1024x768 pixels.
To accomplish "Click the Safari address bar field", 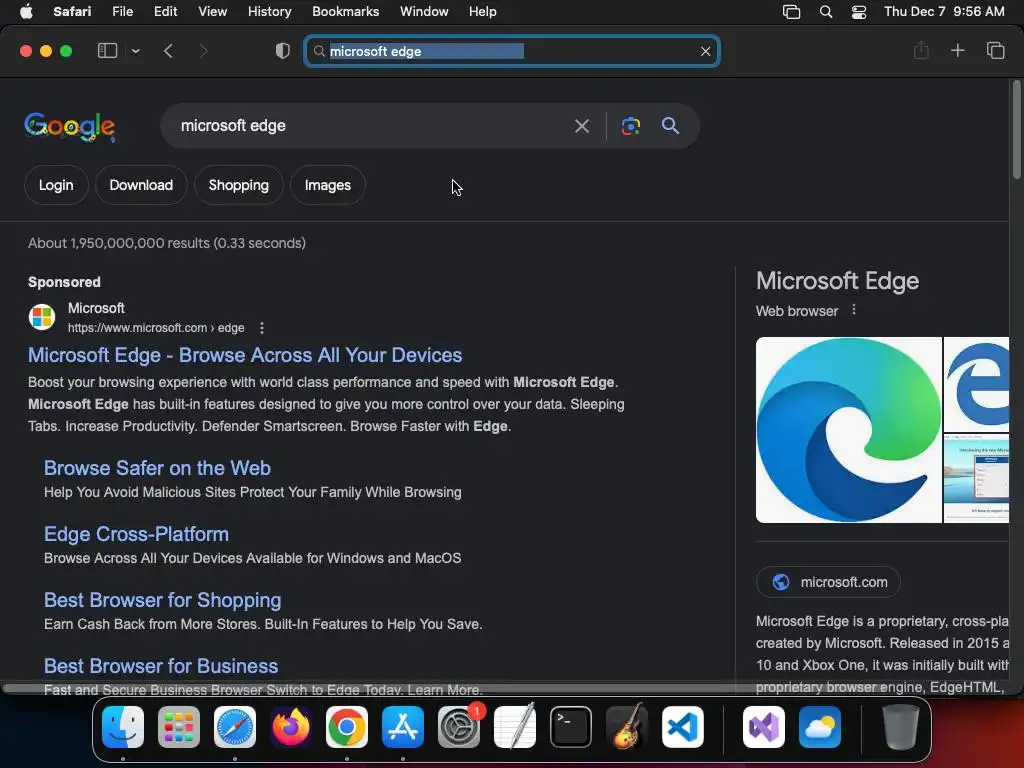I will click(512, 51).
